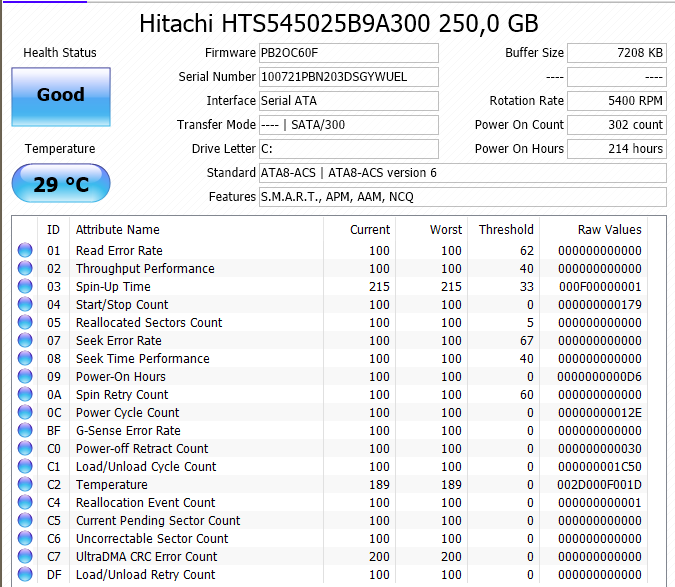The image size is (675, 587).
Task: Click the Good health status button
Action: 61,97
